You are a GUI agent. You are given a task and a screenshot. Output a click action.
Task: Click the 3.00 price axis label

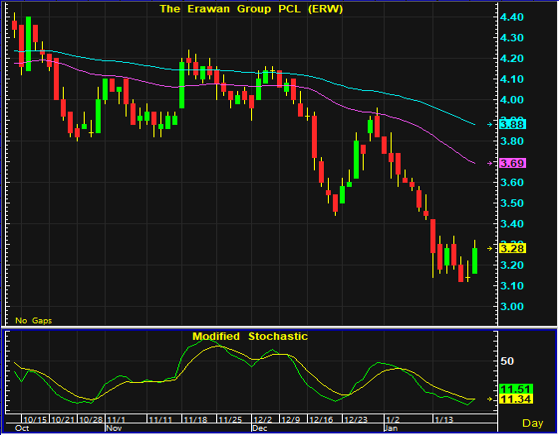512,307
